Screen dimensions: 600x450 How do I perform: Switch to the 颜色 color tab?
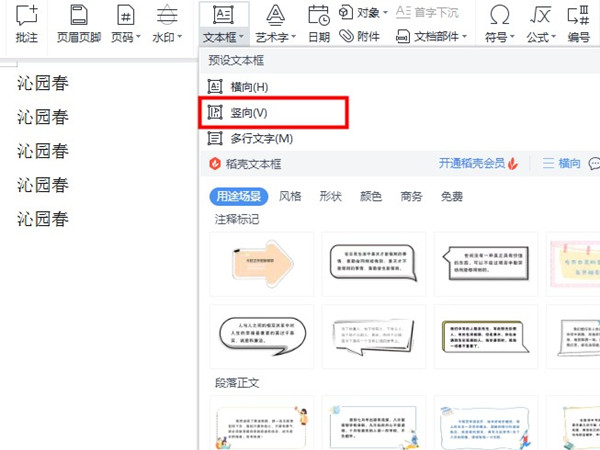[370, 196]
